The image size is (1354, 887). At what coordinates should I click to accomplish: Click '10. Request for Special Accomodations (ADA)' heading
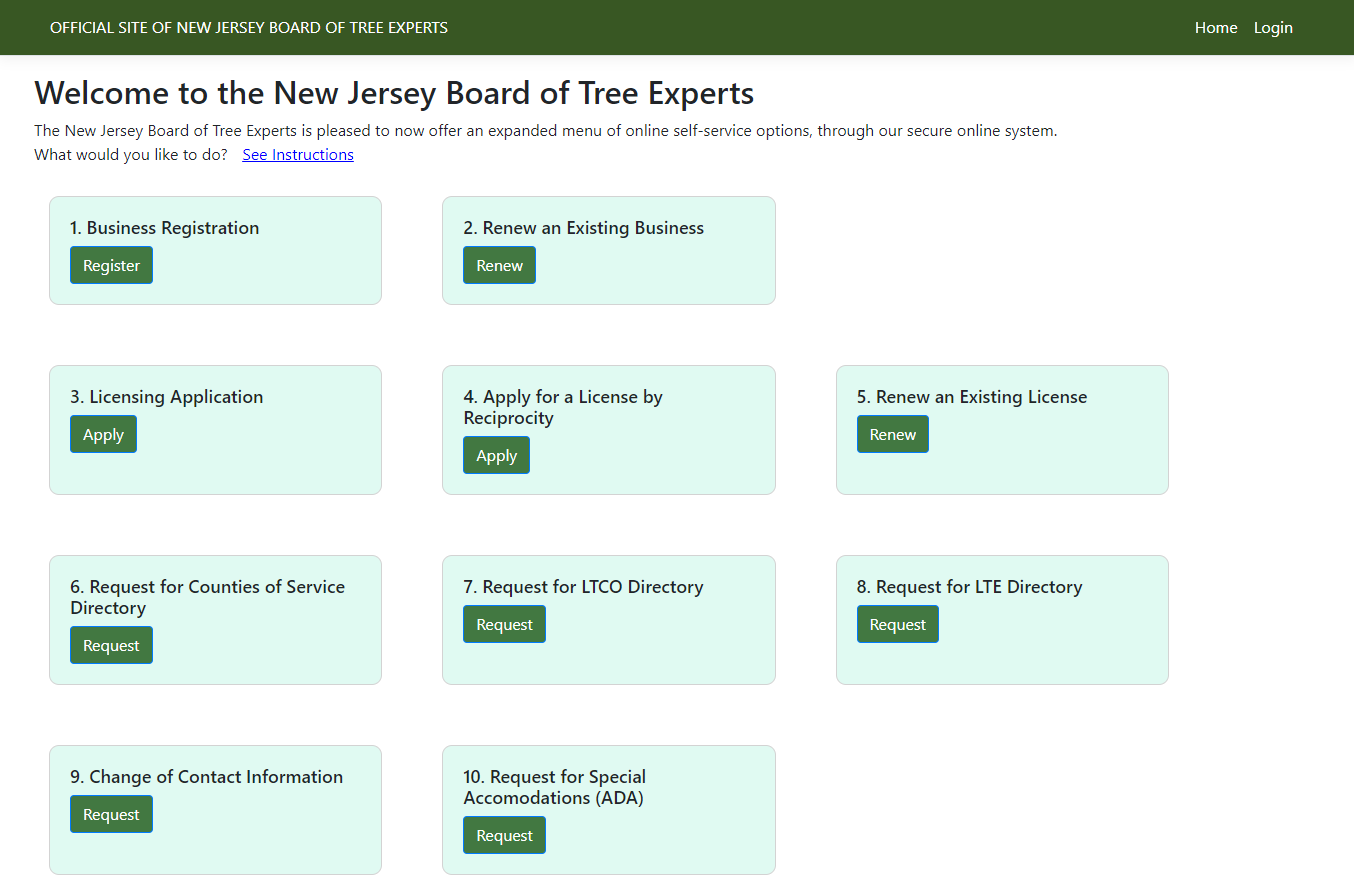click(555, 787)
